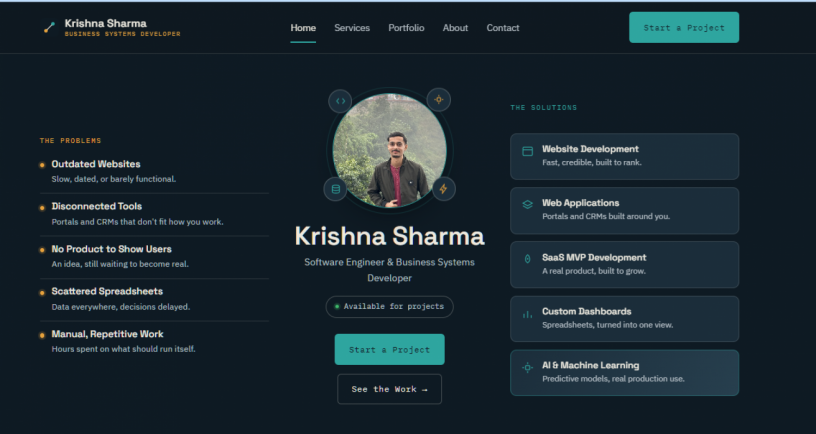Click the BUSINESS SYSTEMS DEVELOPER tagline in the header
The image size is (816, 434).
tap(122, 34)
